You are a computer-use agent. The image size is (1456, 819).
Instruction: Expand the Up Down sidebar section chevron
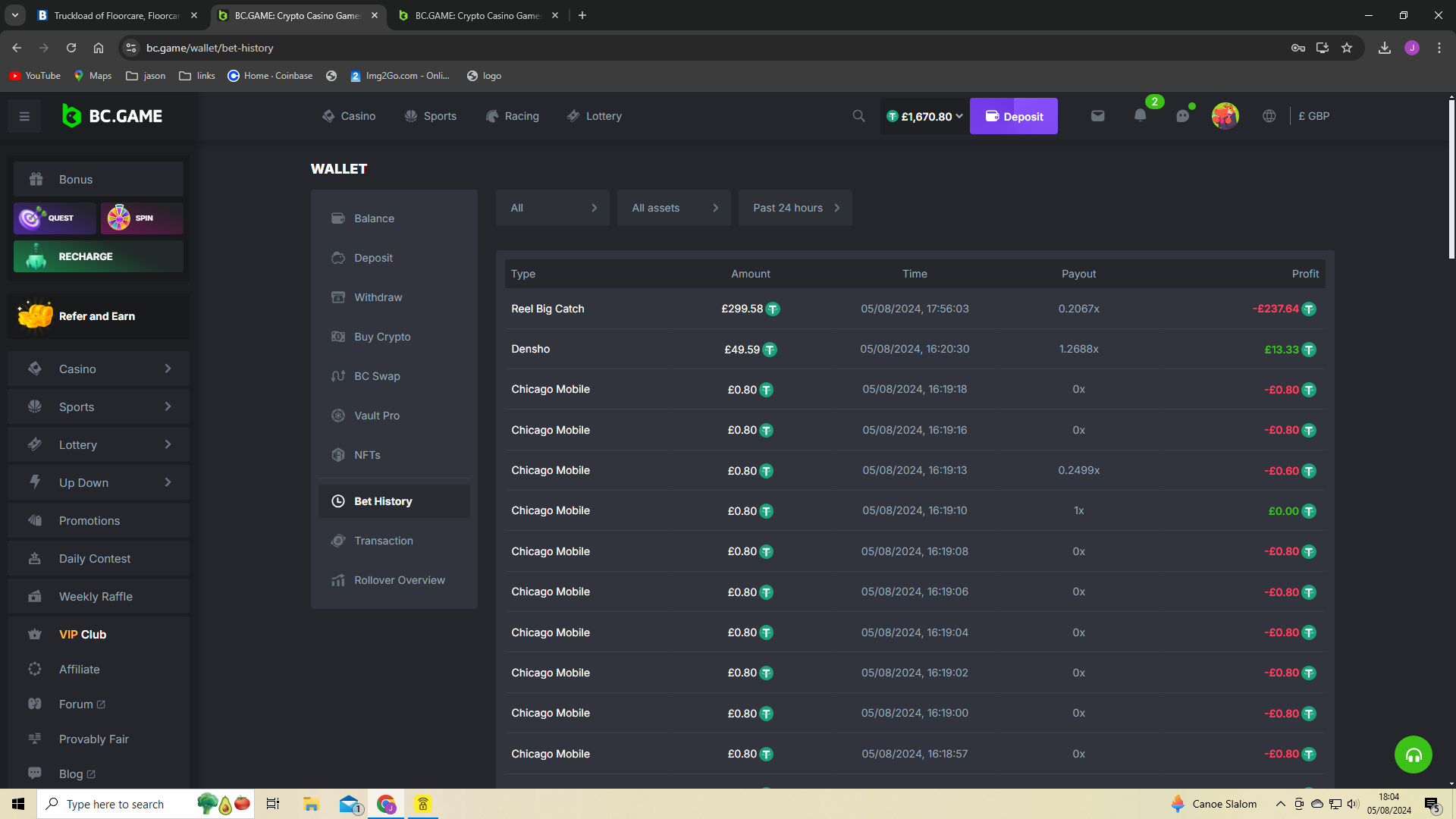[x=168, y=482]
